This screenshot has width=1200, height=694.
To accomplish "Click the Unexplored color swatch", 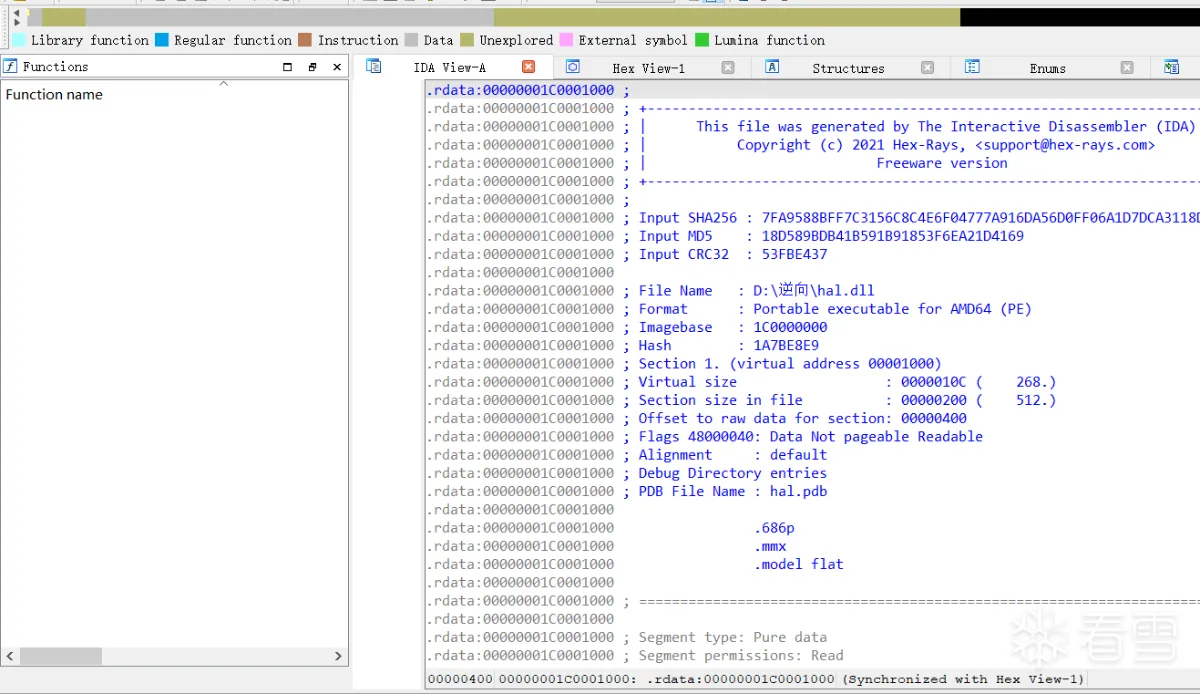I will point(467,40).
